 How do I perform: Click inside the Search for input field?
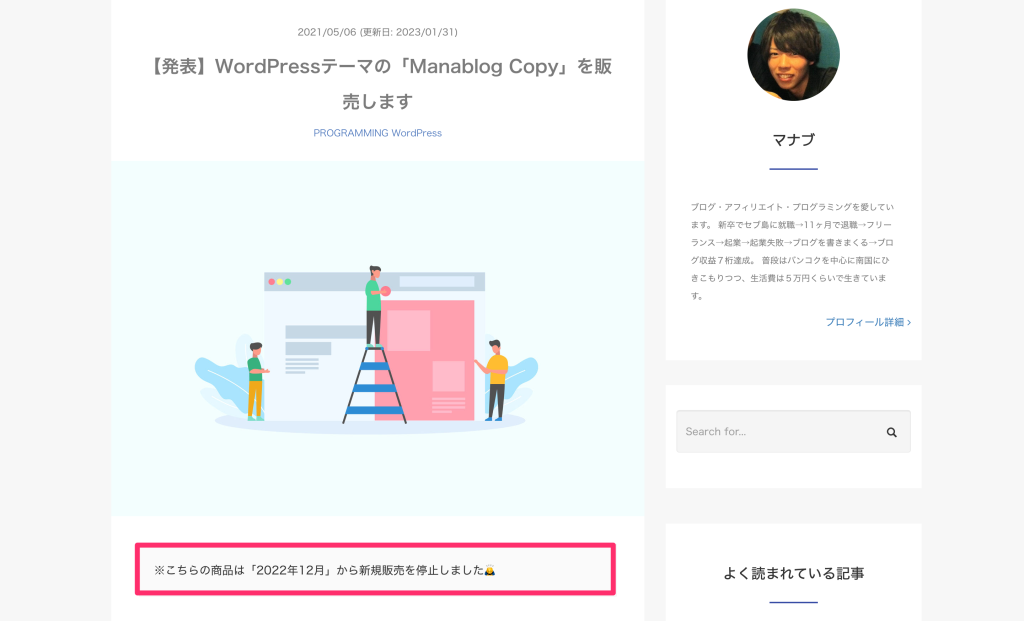pos(770,431)
